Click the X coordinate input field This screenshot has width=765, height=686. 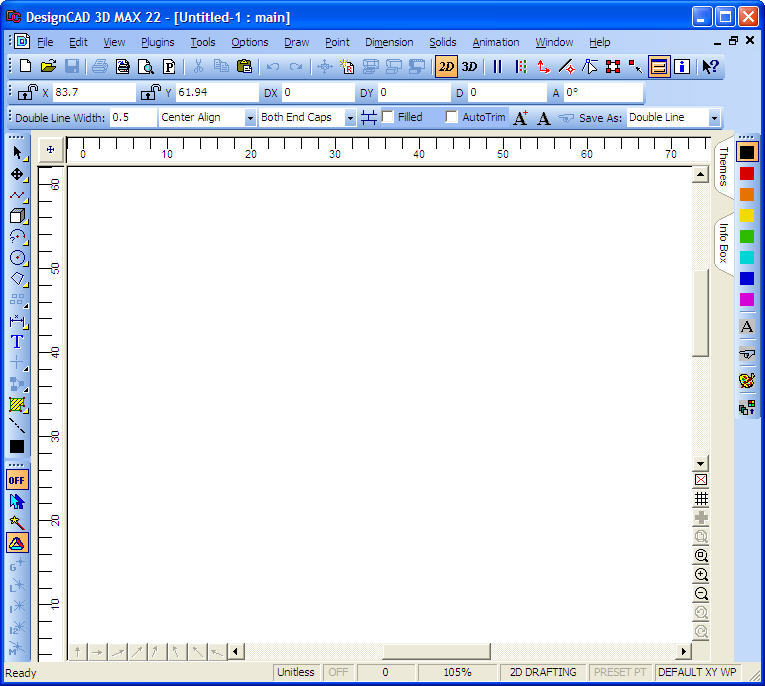(94, 92)
